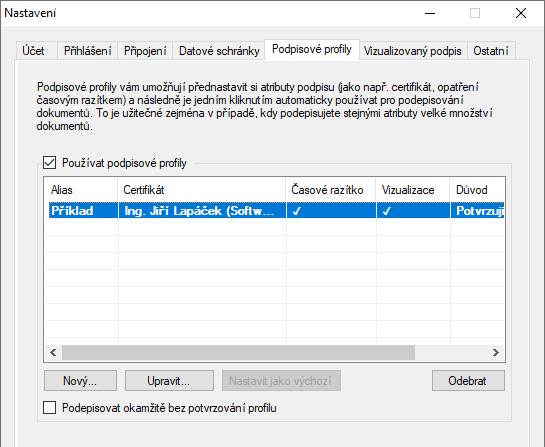Click the Upravit... button

(169, 381)
